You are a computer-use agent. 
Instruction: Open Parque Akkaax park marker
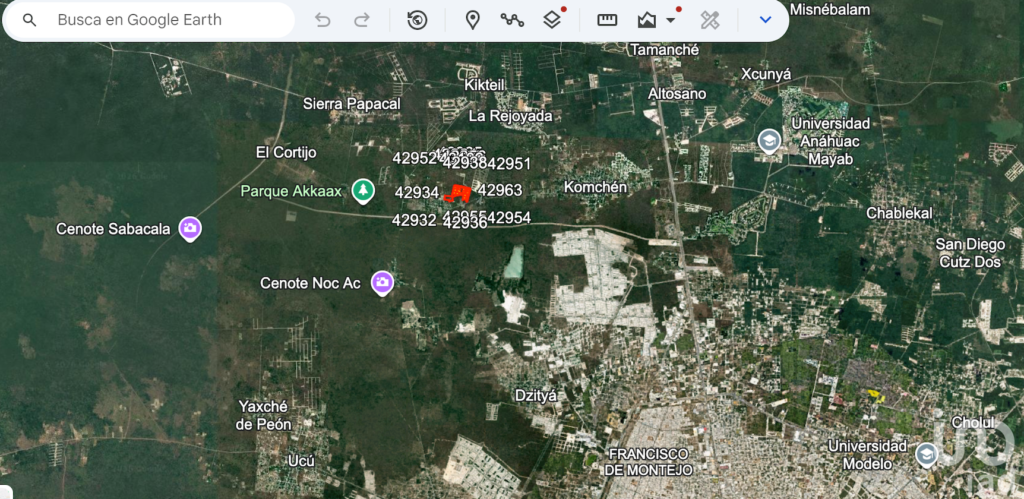pos(363,191)
